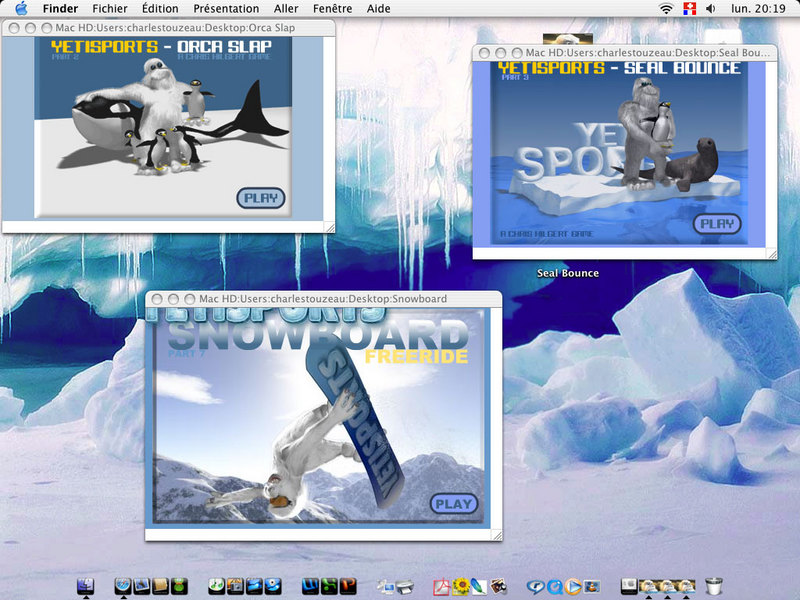Click the resize grip of Orca Slap window
This screenshot has width=800, height=600.
(330, 228)
